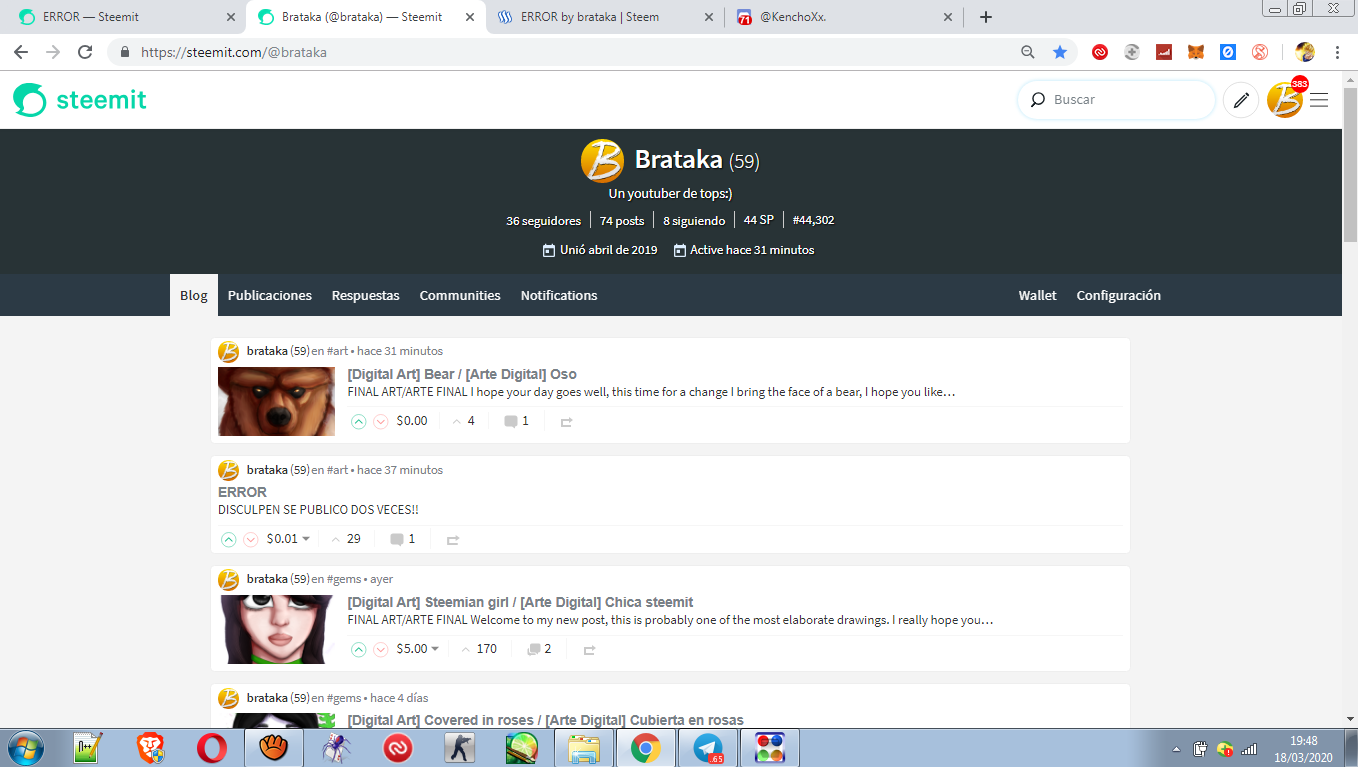This screenshot has height=767, width=1358.
Task: Open the Steemian girl thumbnail image
Action: click(276, 629)
